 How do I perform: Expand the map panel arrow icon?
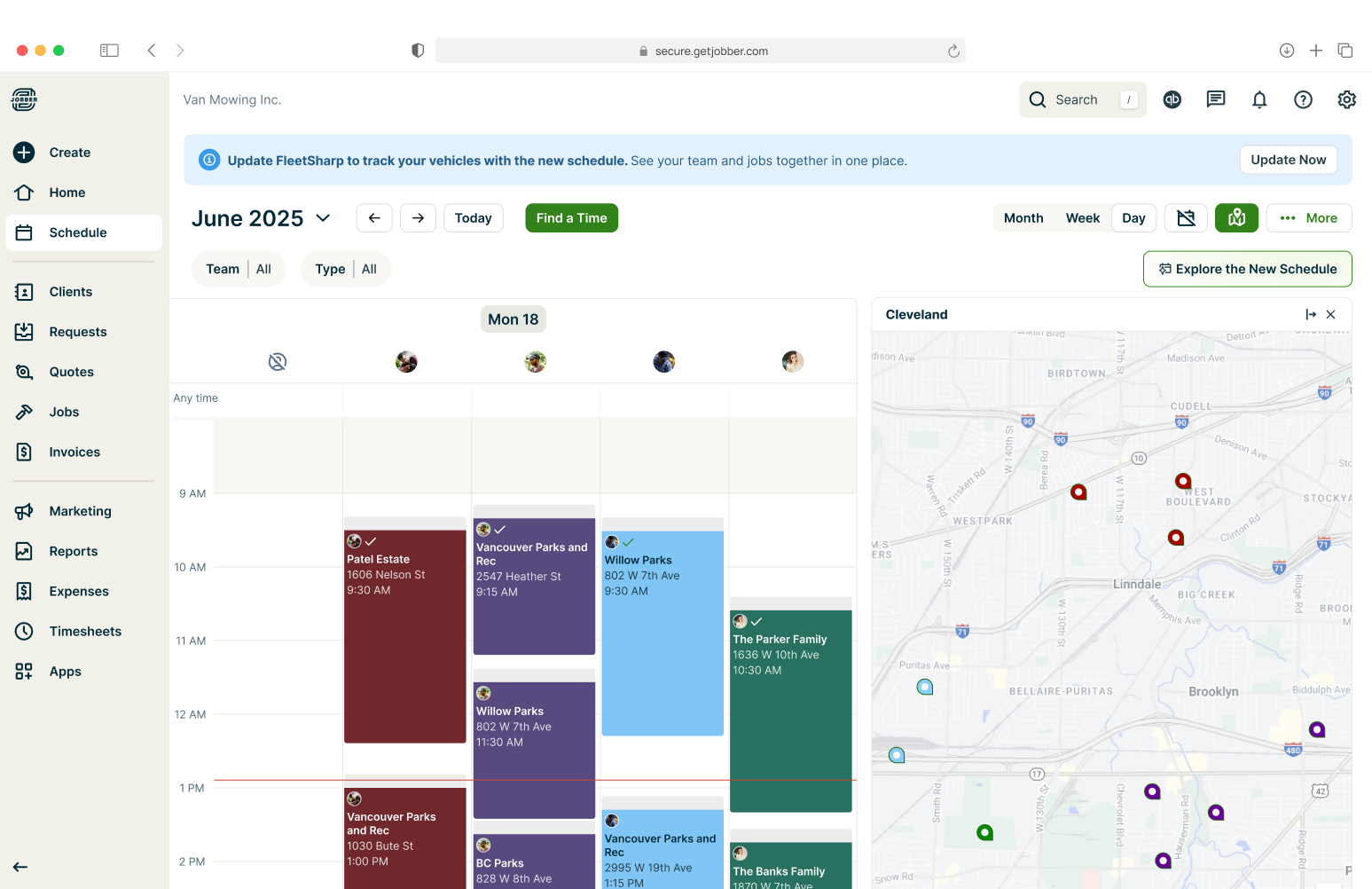(x=1310, y=315)
